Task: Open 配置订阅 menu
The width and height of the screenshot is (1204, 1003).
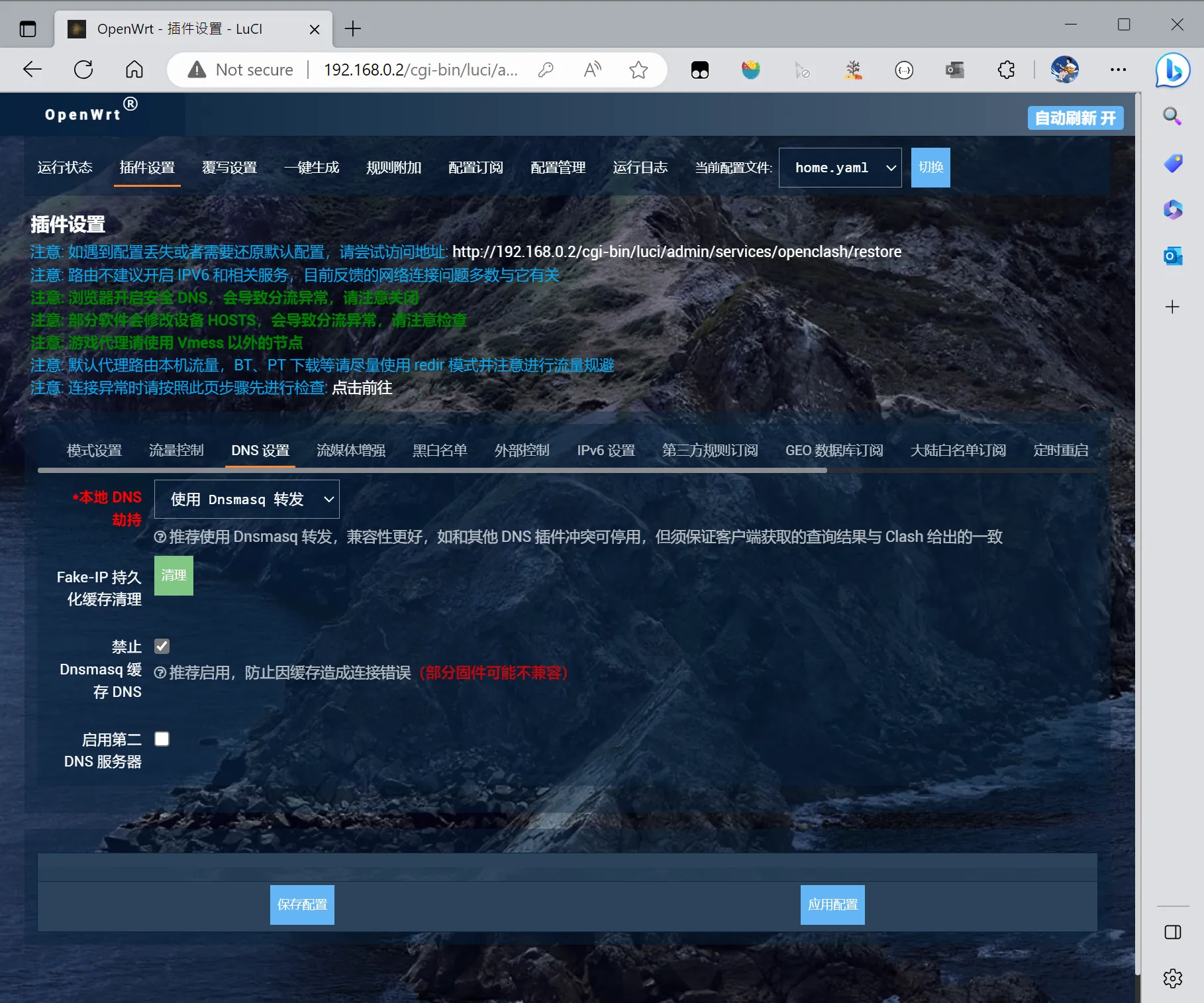Action: pyautogui.click(x=476, y=168)
